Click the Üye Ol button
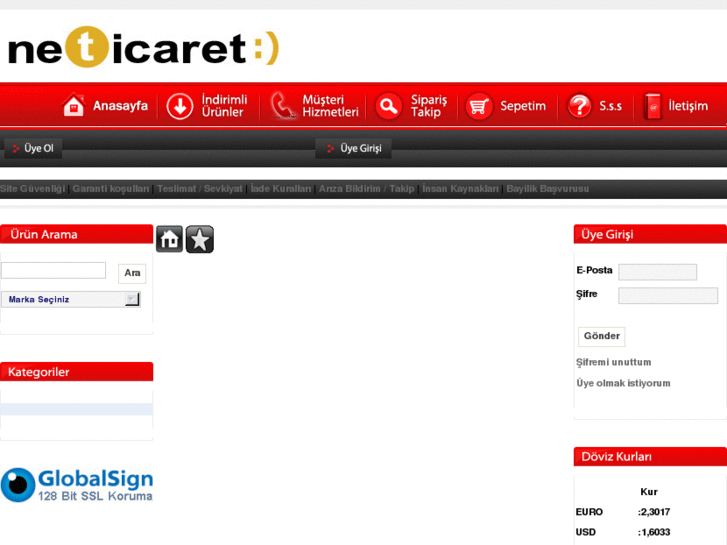 point(33,148)
